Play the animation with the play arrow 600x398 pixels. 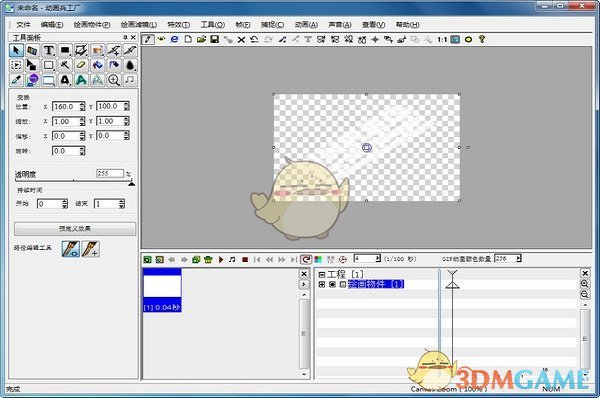221,259
